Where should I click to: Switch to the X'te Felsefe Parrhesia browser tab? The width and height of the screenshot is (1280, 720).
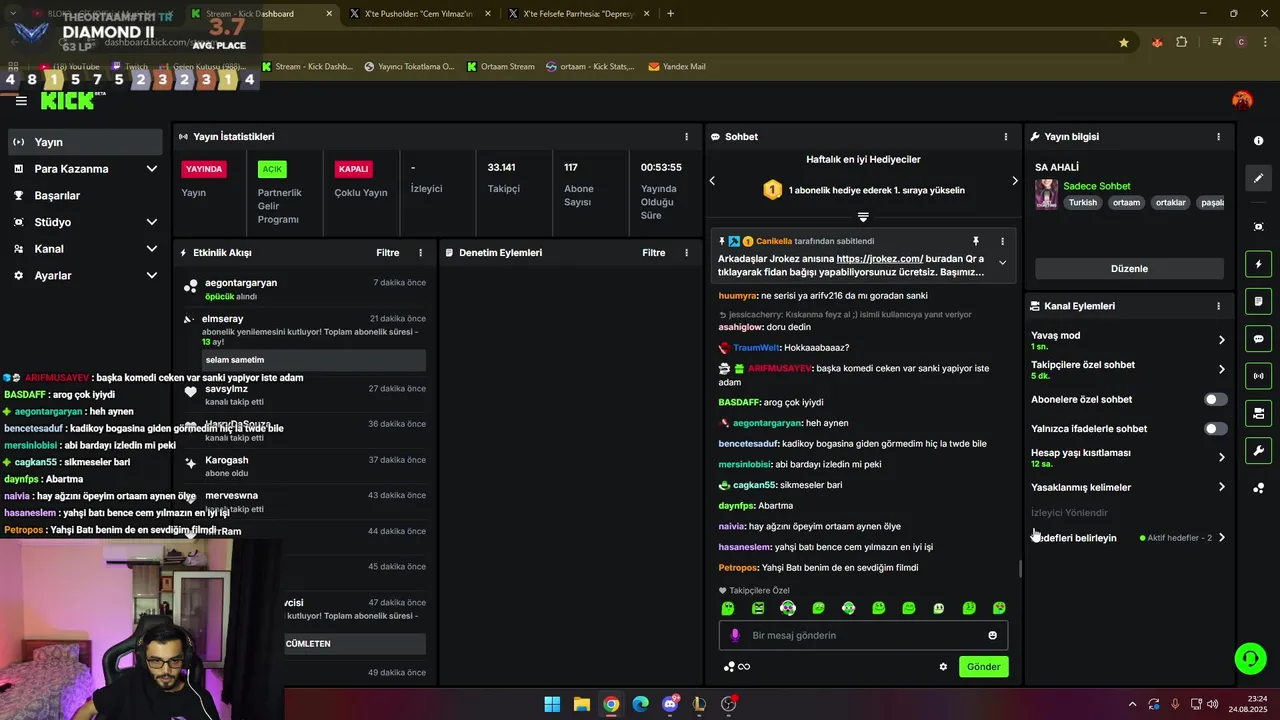pos(578,14)
